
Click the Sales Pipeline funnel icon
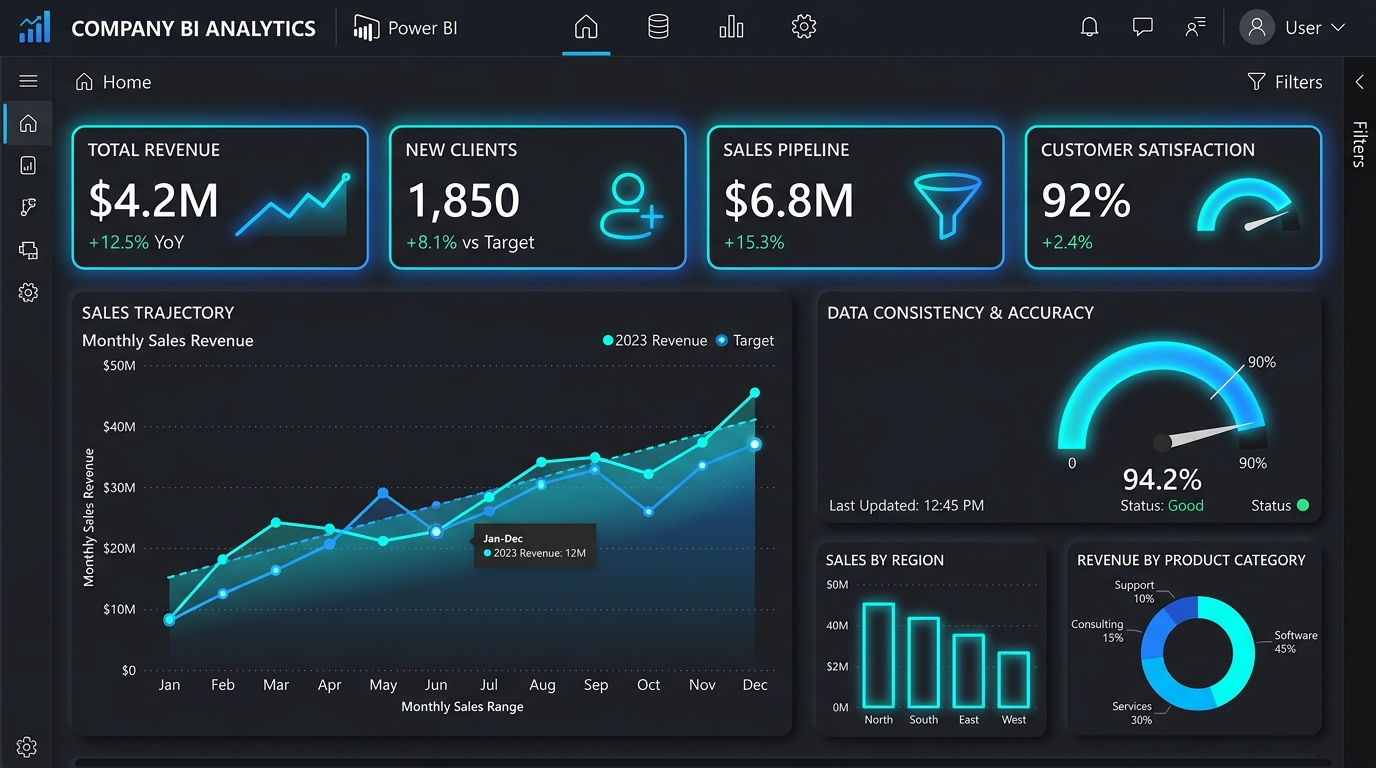948,206
